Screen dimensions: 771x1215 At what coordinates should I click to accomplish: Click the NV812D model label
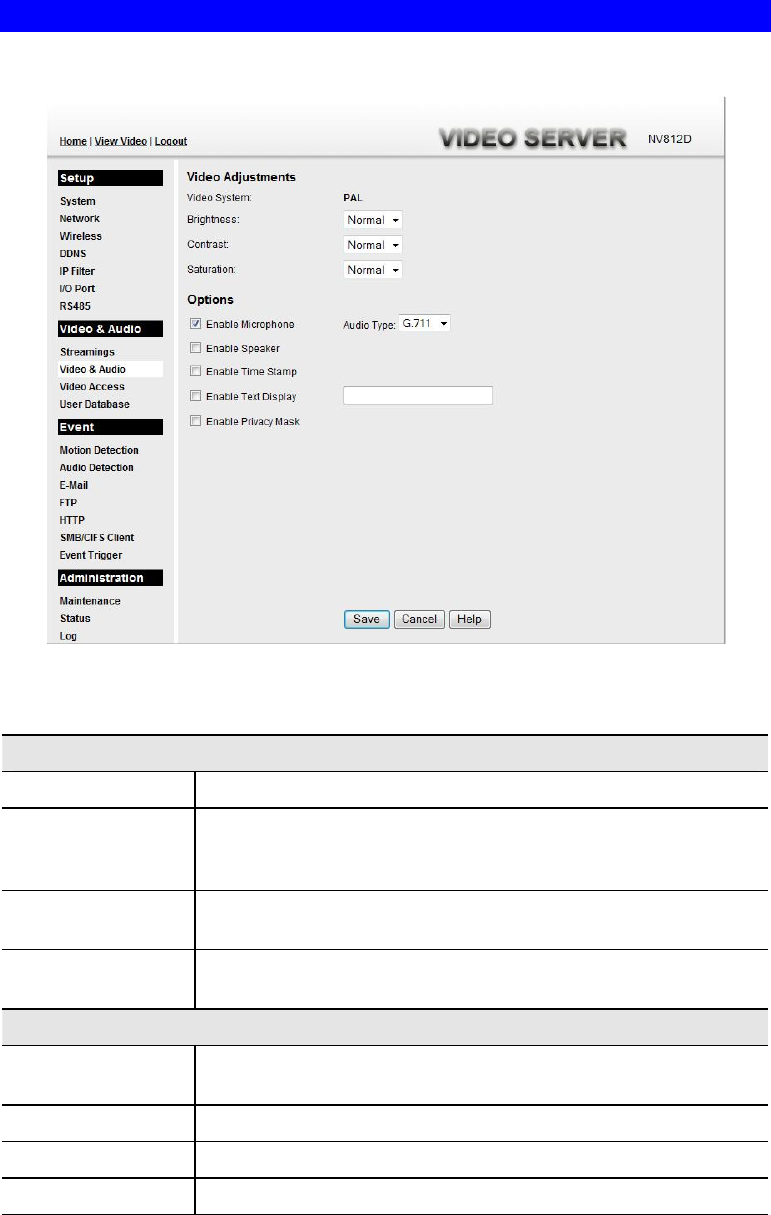tap(671, 140)
